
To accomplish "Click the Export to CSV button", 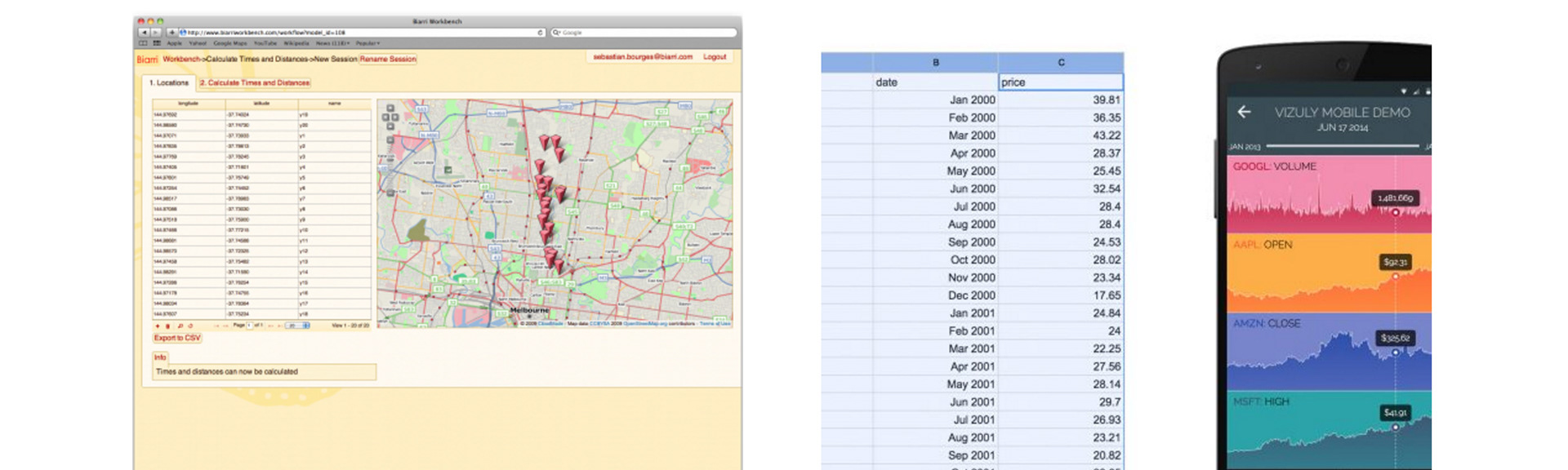I will coord(177,338).
